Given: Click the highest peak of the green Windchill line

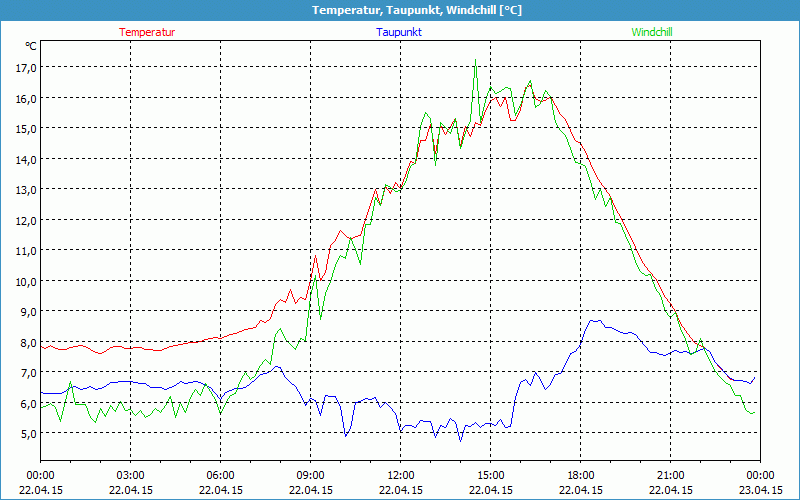Looking at the screenshot, I should point(475,61).
